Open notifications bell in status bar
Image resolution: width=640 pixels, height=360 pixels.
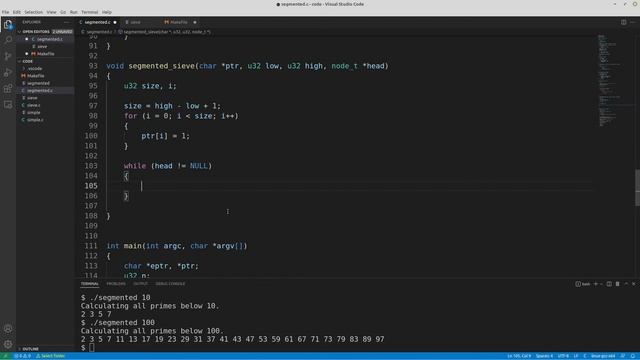pyautogui.click(x=633, y=356)
